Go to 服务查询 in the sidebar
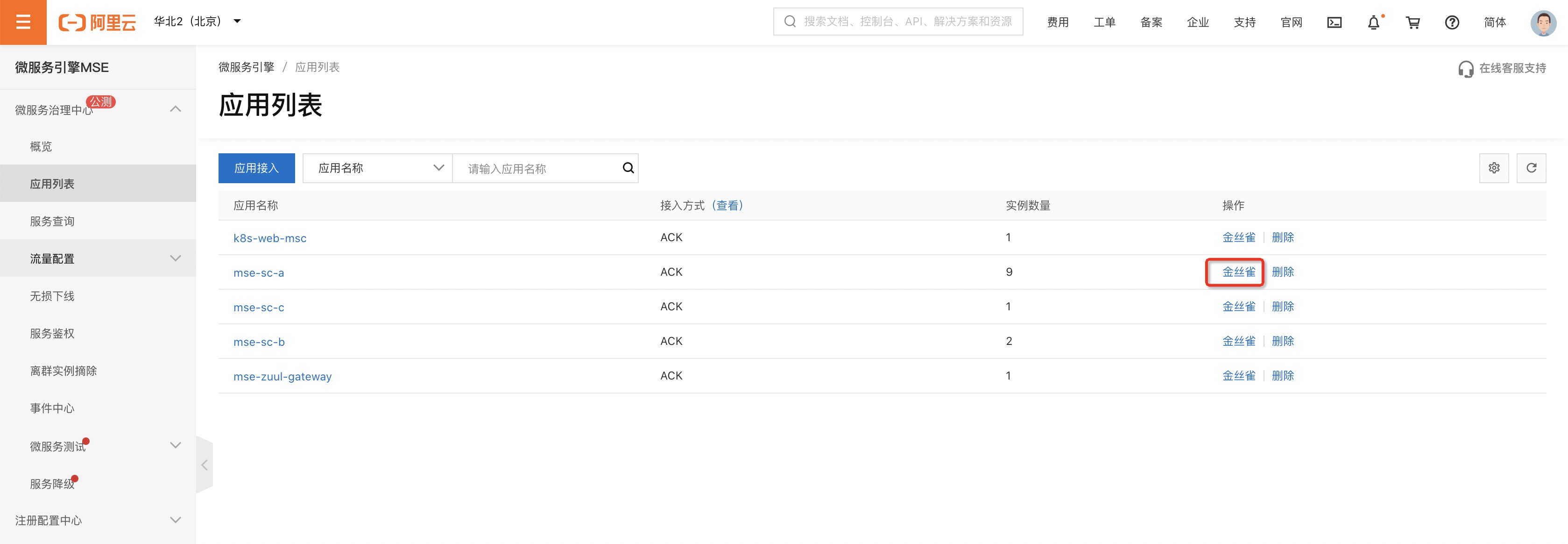1568x544 pixels. point(52,221)
